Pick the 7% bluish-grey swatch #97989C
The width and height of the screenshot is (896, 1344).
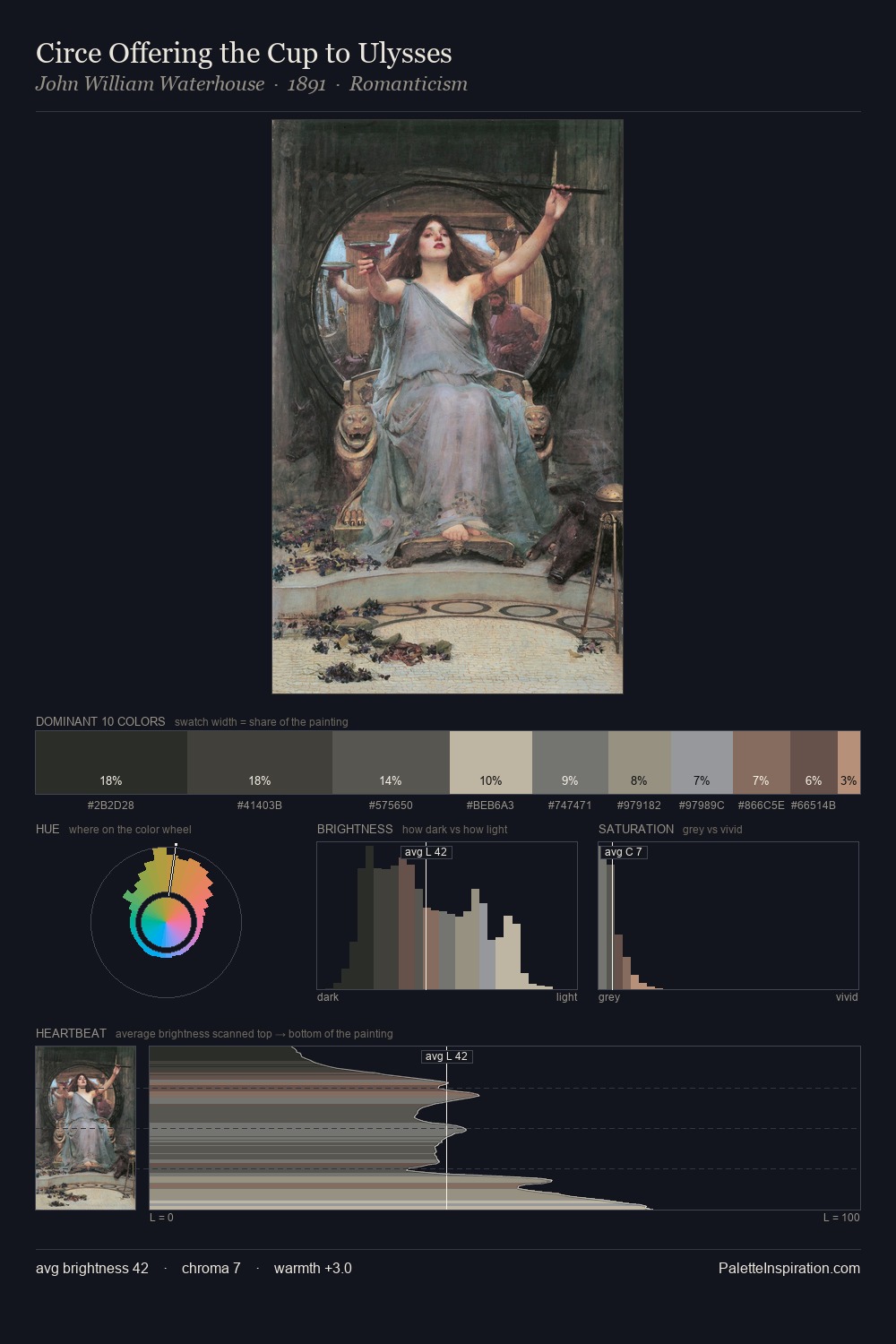pos(702,762)
